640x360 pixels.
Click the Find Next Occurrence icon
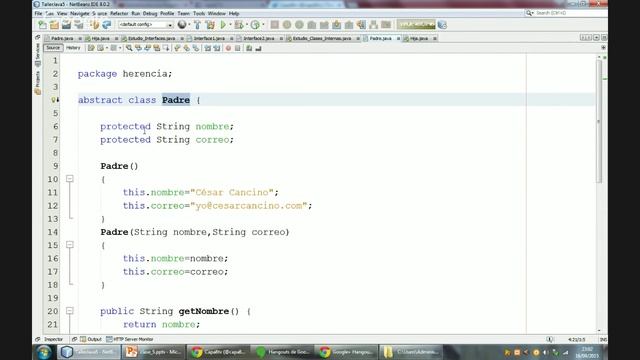147,48
